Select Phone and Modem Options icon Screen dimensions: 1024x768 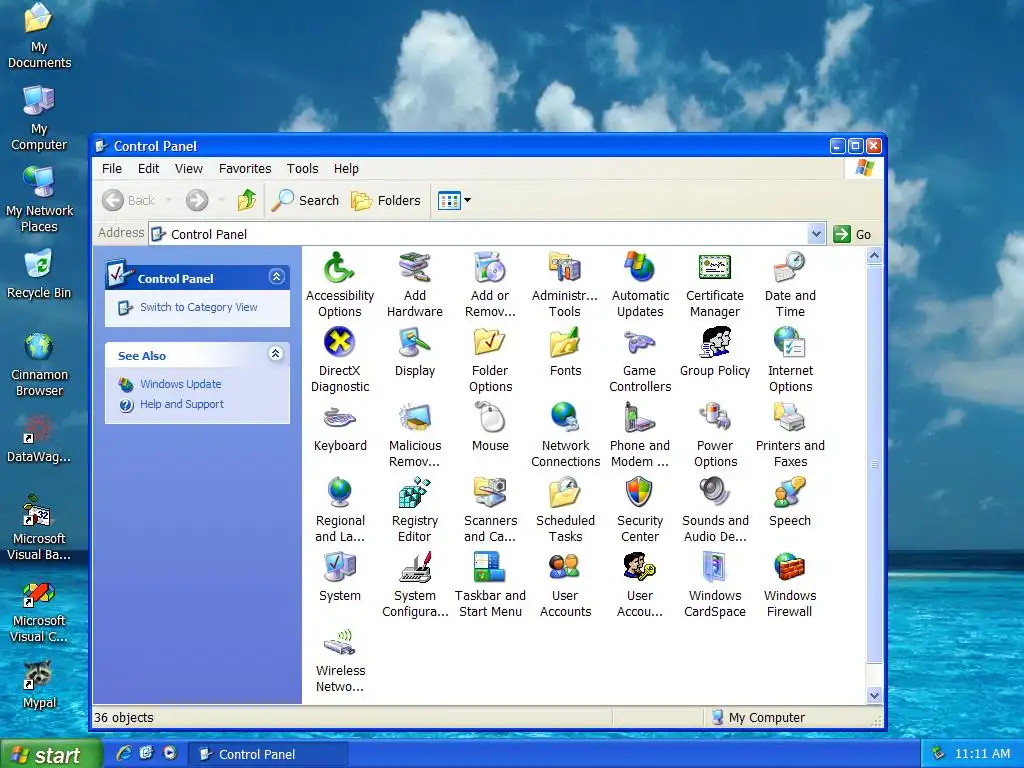640,418
